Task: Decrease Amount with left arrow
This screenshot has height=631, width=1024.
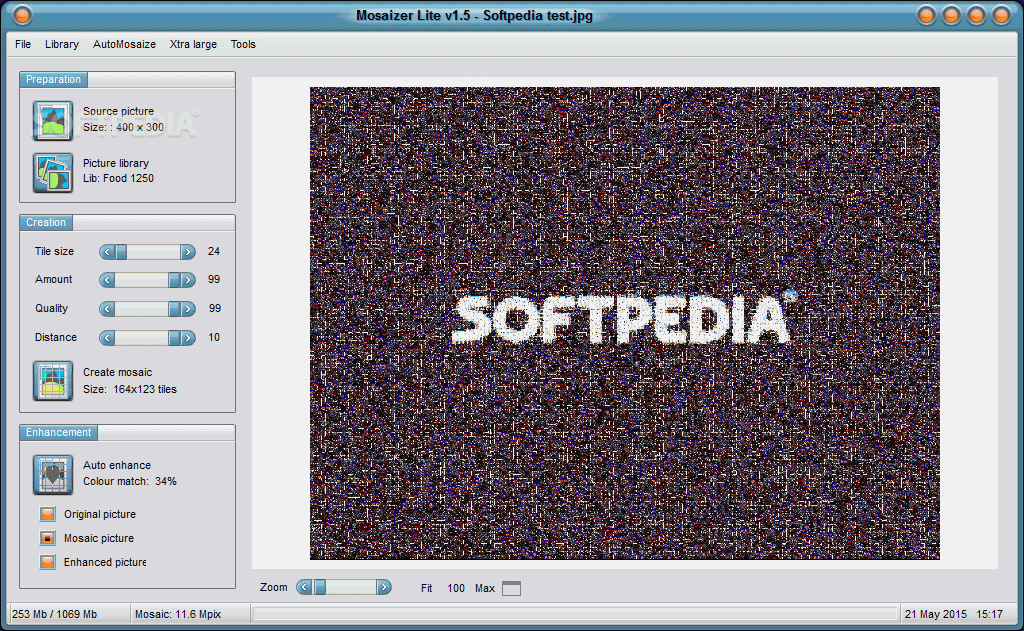Action: pos(107,280)
